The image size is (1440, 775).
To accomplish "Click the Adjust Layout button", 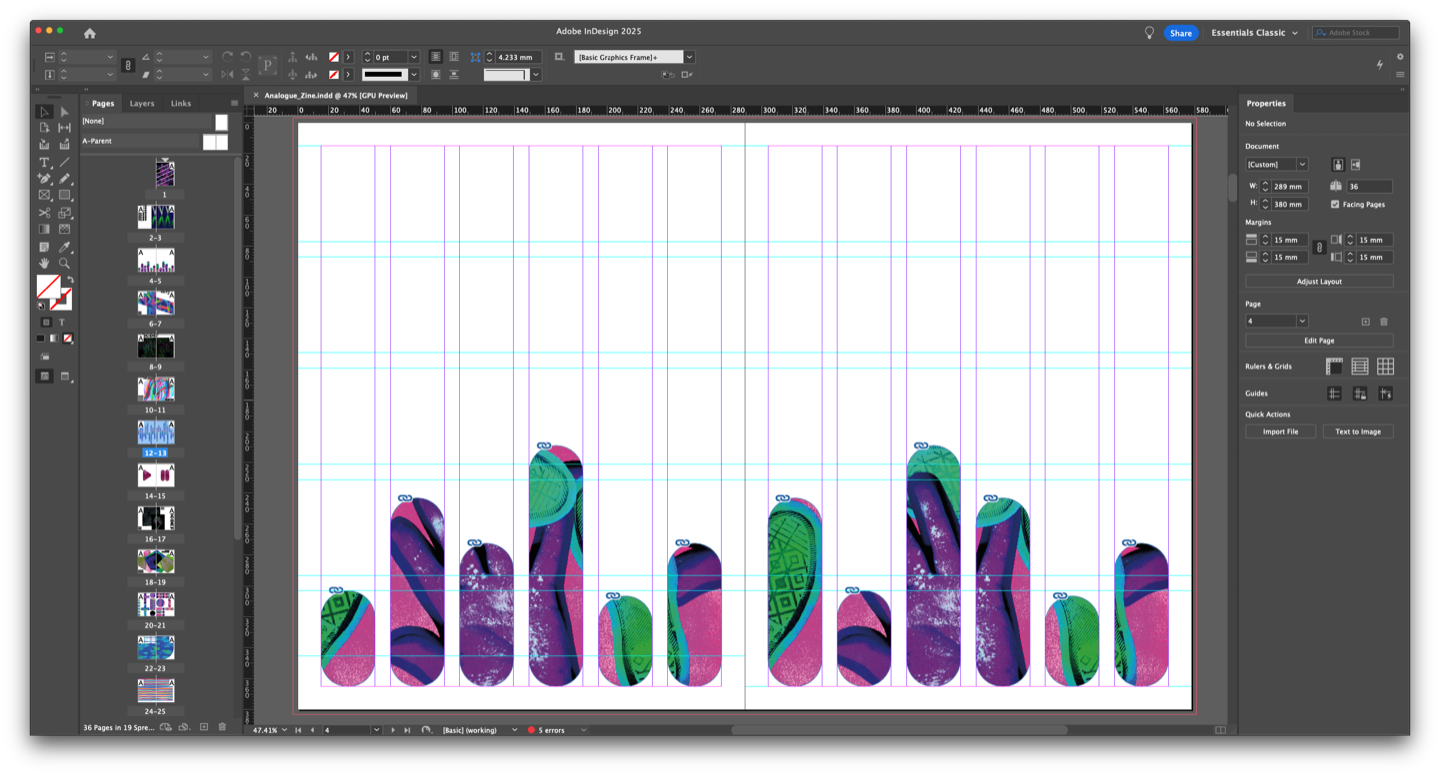I will 1319,282.
